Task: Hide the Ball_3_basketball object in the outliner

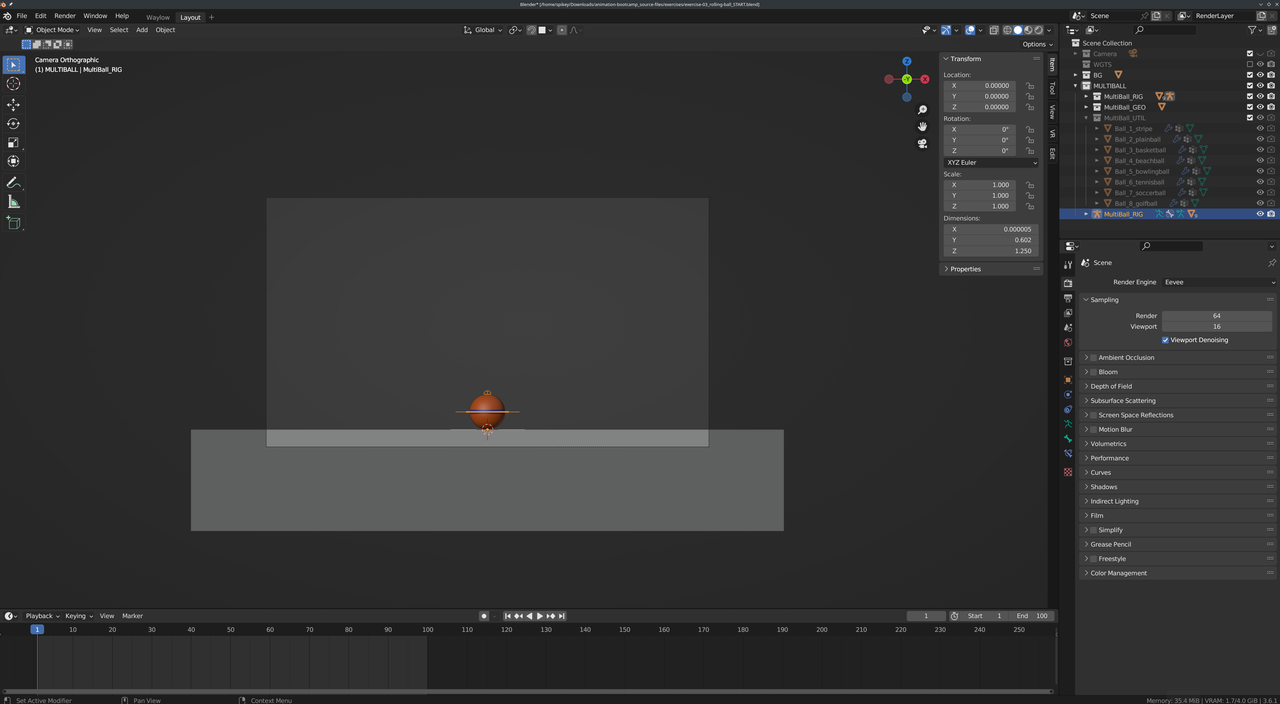Action: click(x=1259, y=149)
